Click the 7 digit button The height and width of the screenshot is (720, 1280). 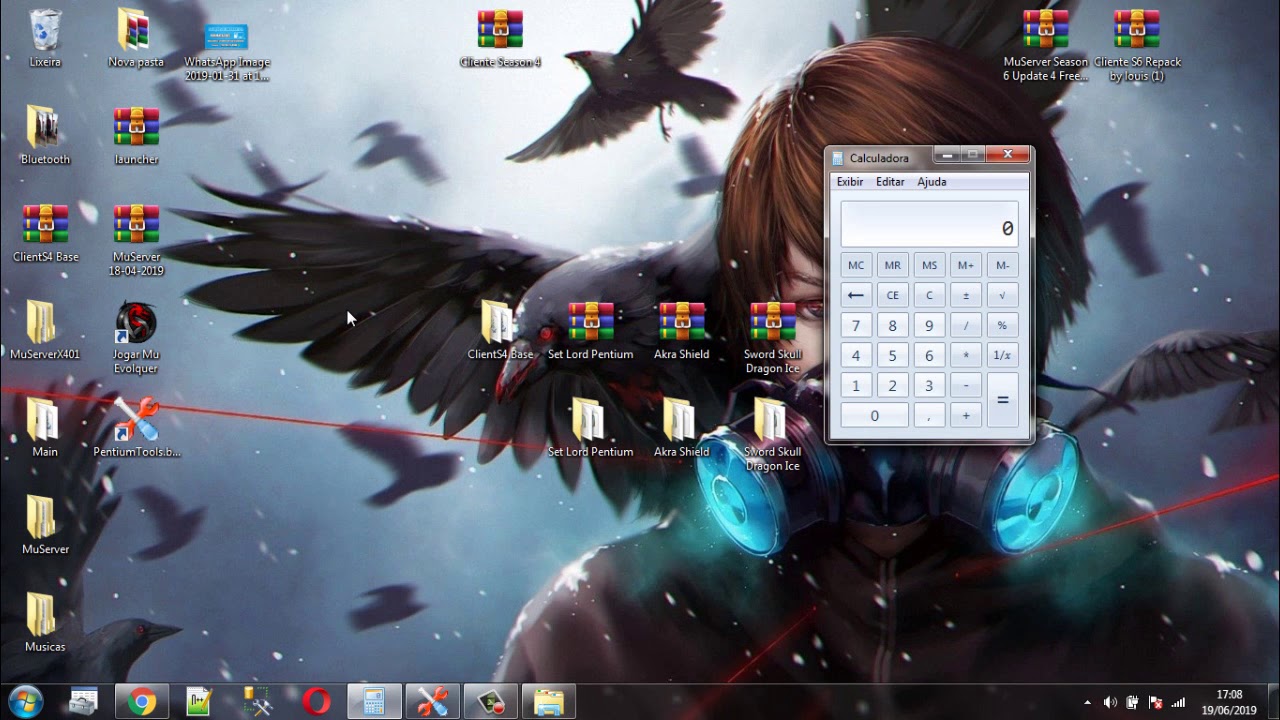pos(856,325)
